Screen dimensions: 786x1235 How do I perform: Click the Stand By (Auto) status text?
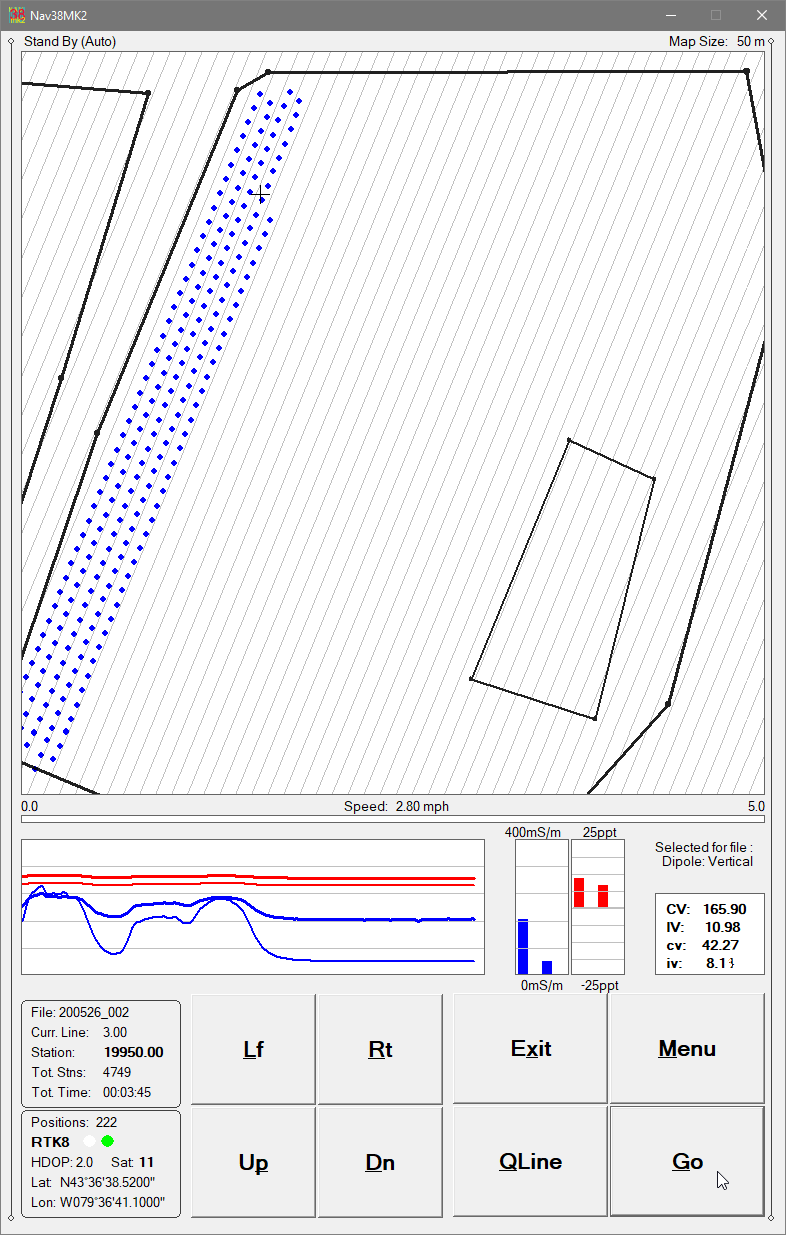click(x=70, y=41)
